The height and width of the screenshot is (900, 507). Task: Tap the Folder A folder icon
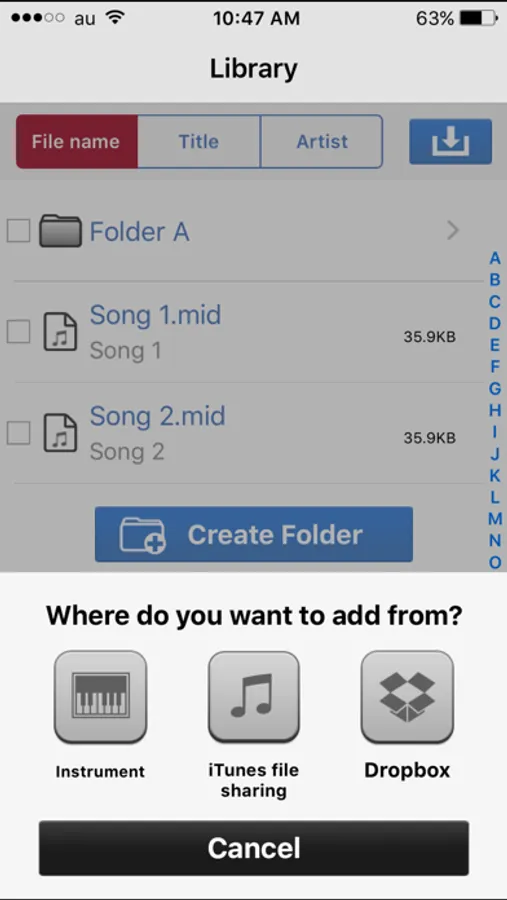(60, 231)
